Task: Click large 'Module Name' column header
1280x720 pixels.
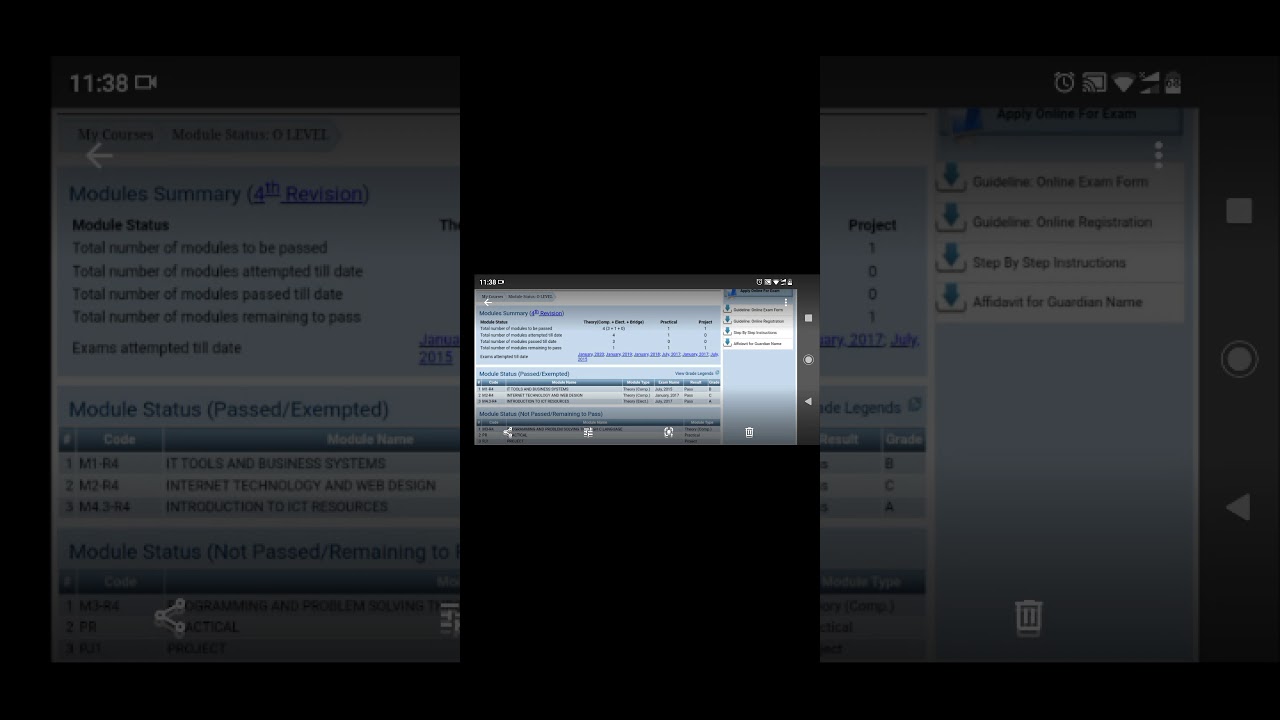Action: coord(370,439)
